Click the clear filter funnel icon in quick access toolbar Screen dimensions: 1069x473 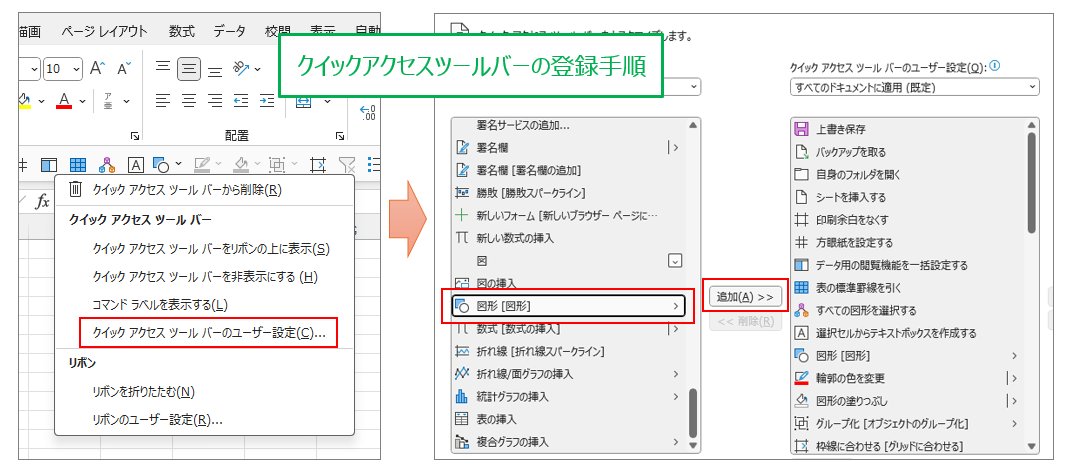(x=348, y=165)
